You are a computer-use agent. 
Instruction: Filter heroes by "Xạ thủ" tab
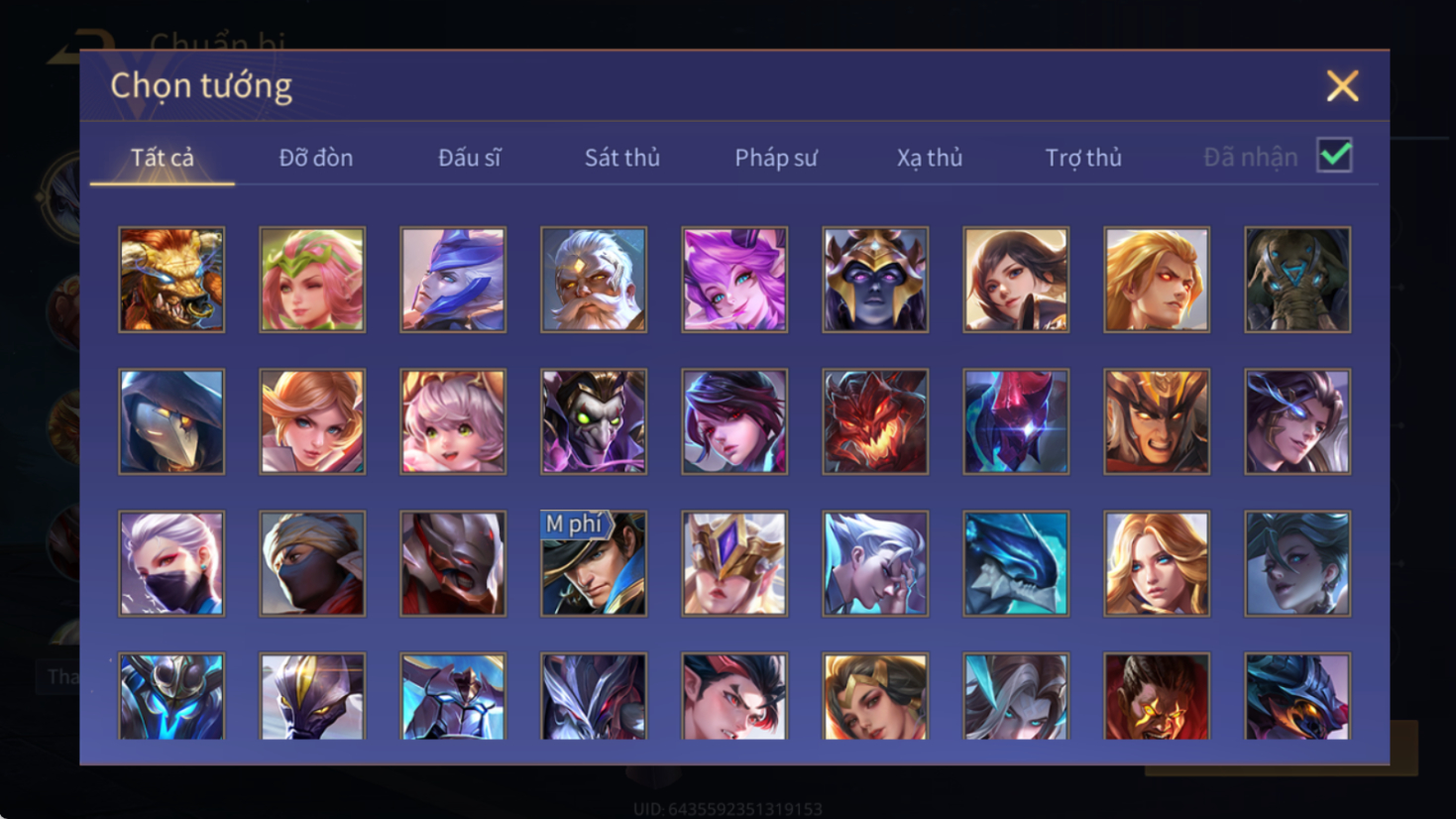930,158
